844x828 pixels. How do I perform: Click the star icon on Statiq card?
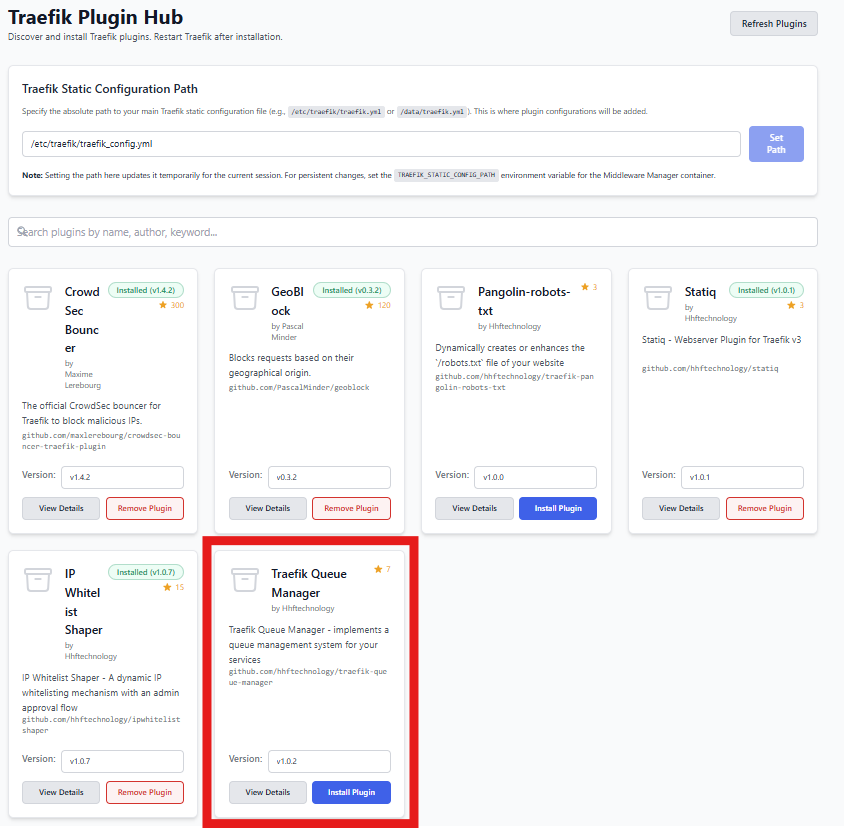tap(791, 305)
